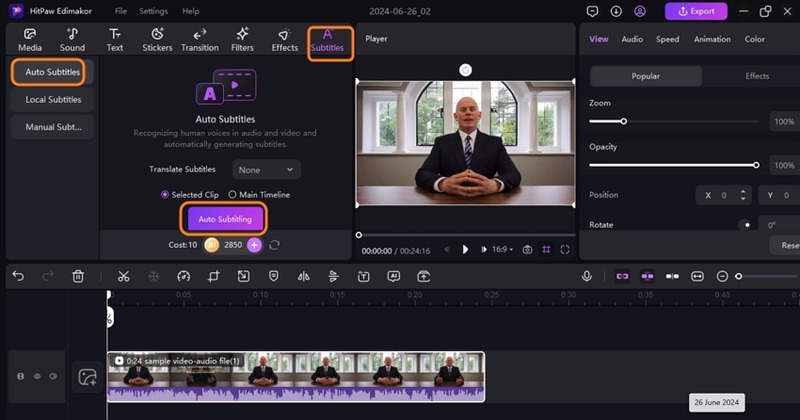This screenshot has width=800, height=420.
Task: Open the Settings menu
Action: pos(154,11)
